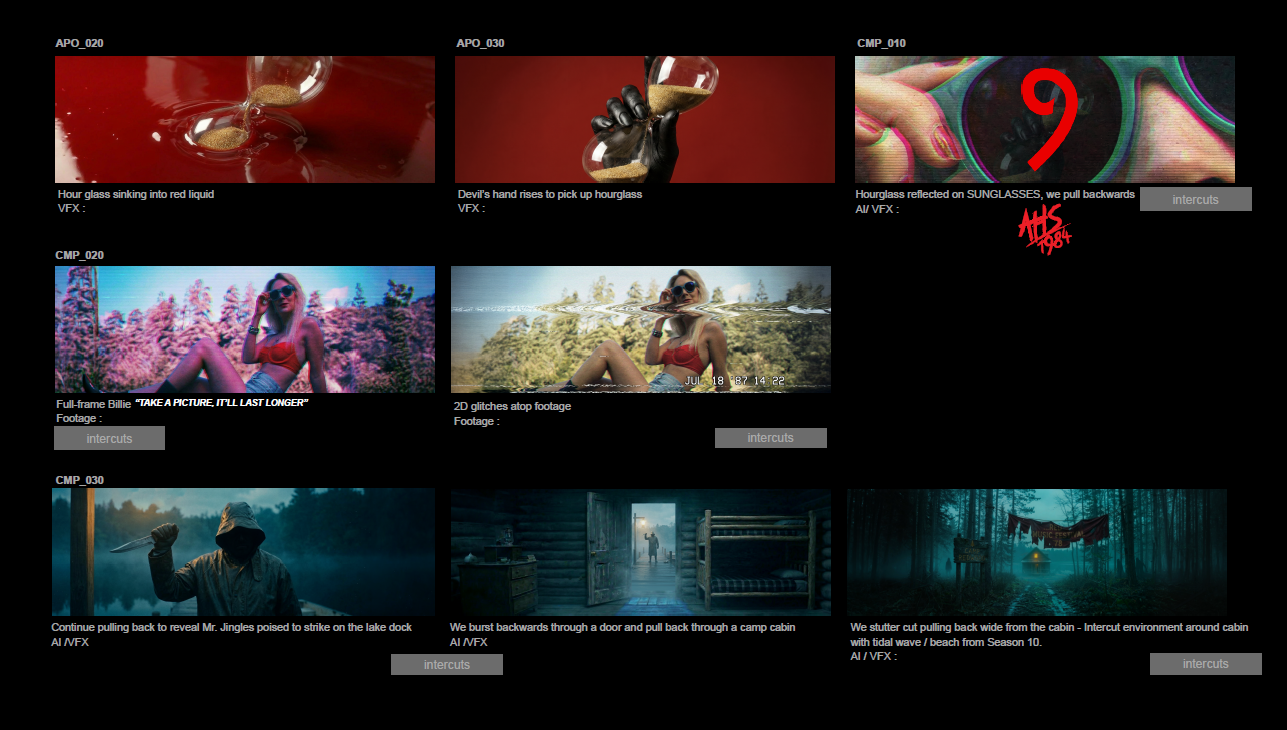Click the caption "We stutter cut pulling back wide"
Image resolution: width=1287 pixels, height=730 pixels.
coord(1050,634)
